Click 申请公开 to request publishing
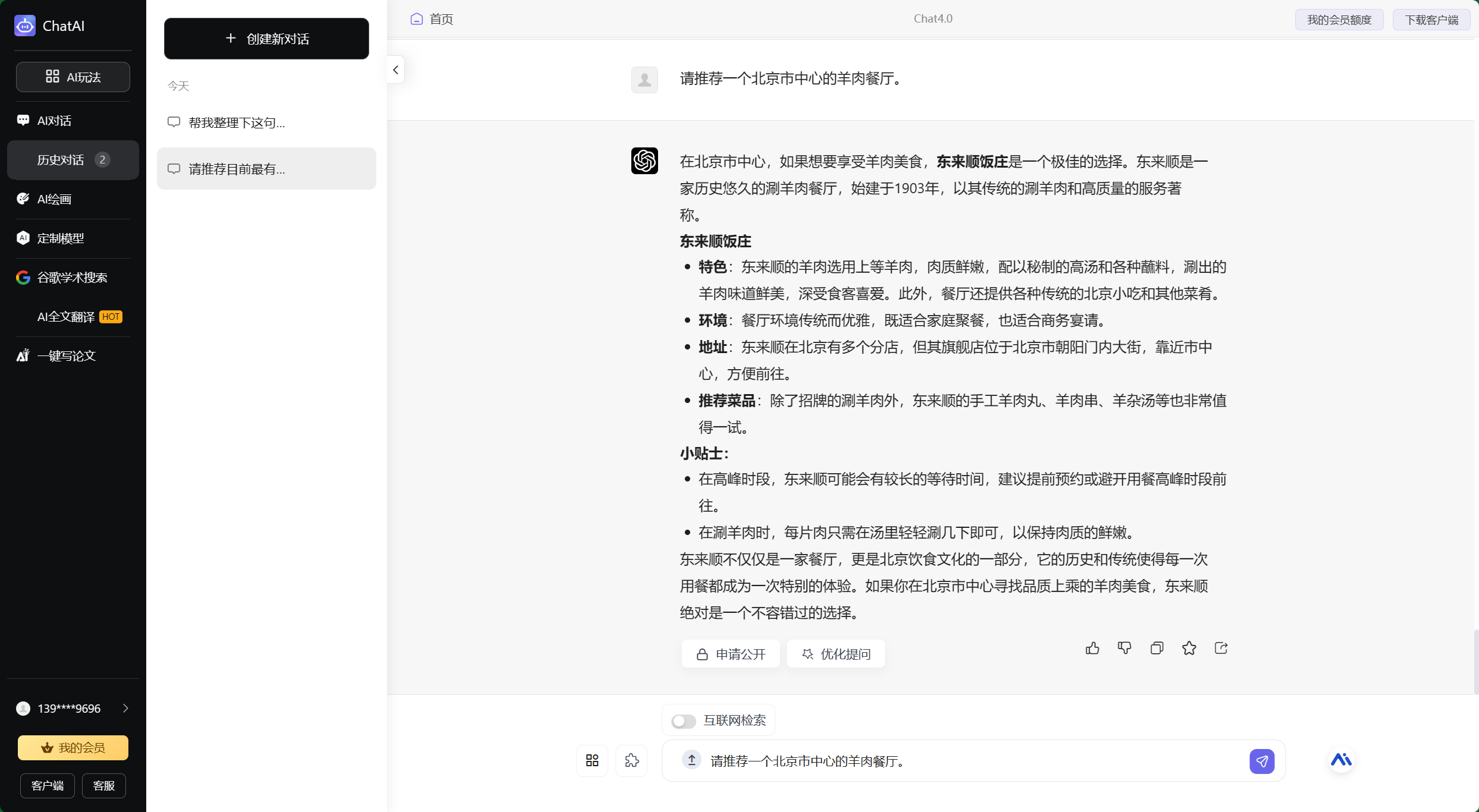1479x812 pixels. (730, 653)
